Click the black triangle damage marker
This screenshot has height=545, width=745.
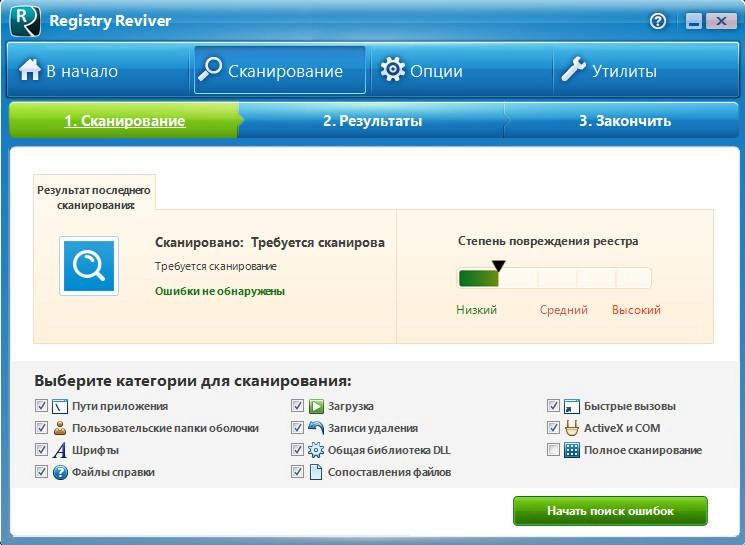point(498,266)
